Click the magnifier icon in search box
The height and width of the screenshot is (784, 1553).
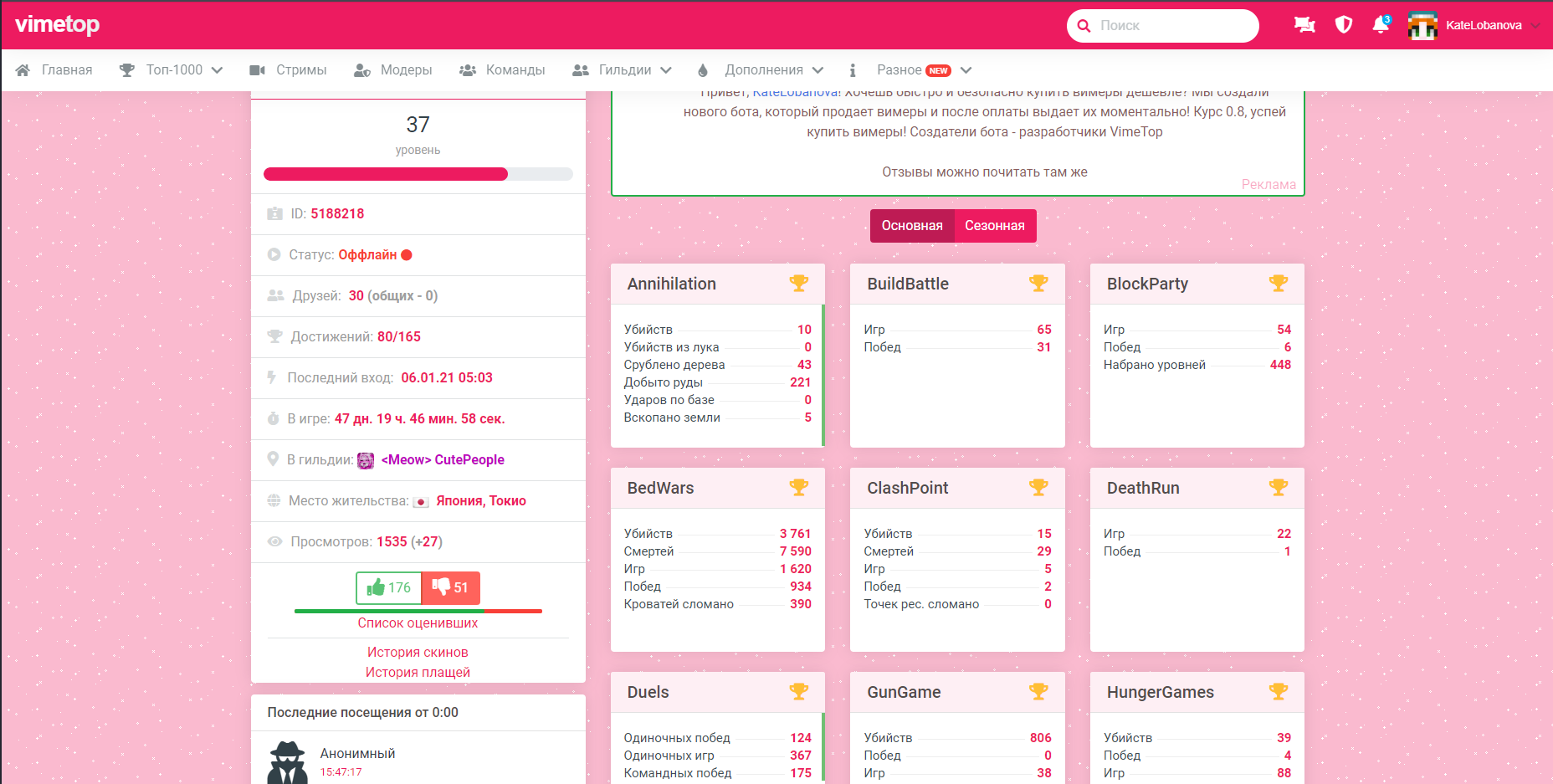pyautogui.click(x=1084, y=26)
